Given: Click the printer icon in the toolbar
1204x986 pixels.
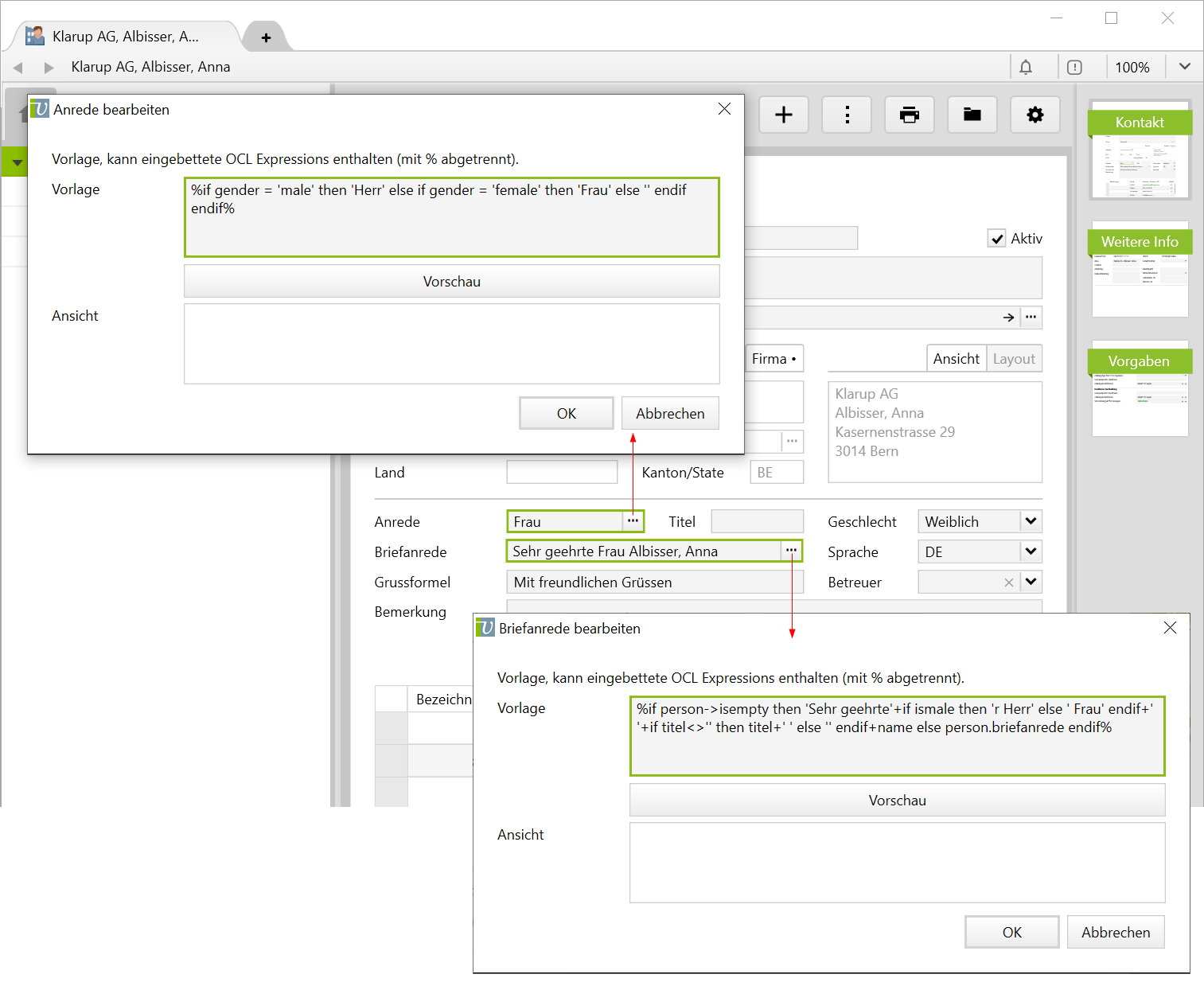Looking at the screenshot, I should tap(909, 115).
